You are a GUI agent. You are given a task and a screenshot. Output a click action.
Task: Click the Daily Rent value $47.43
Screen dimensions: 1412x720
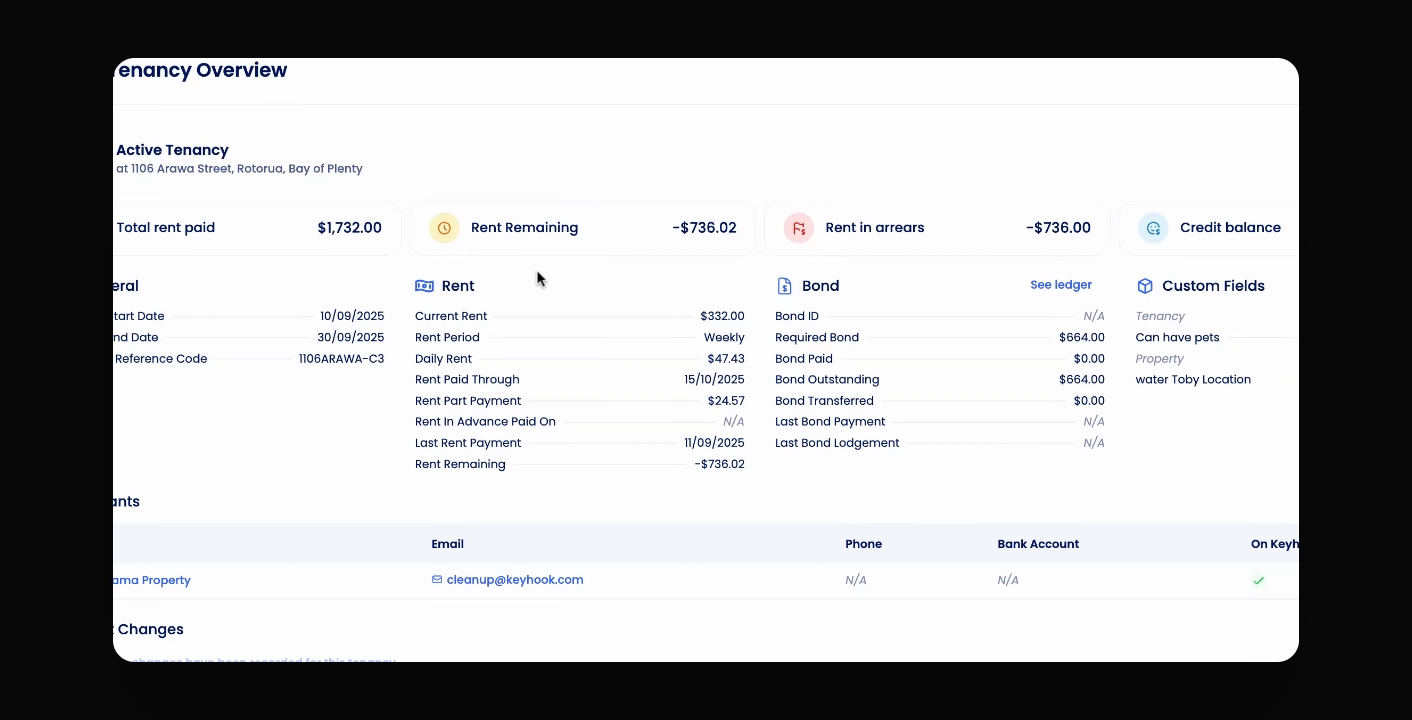726,358
